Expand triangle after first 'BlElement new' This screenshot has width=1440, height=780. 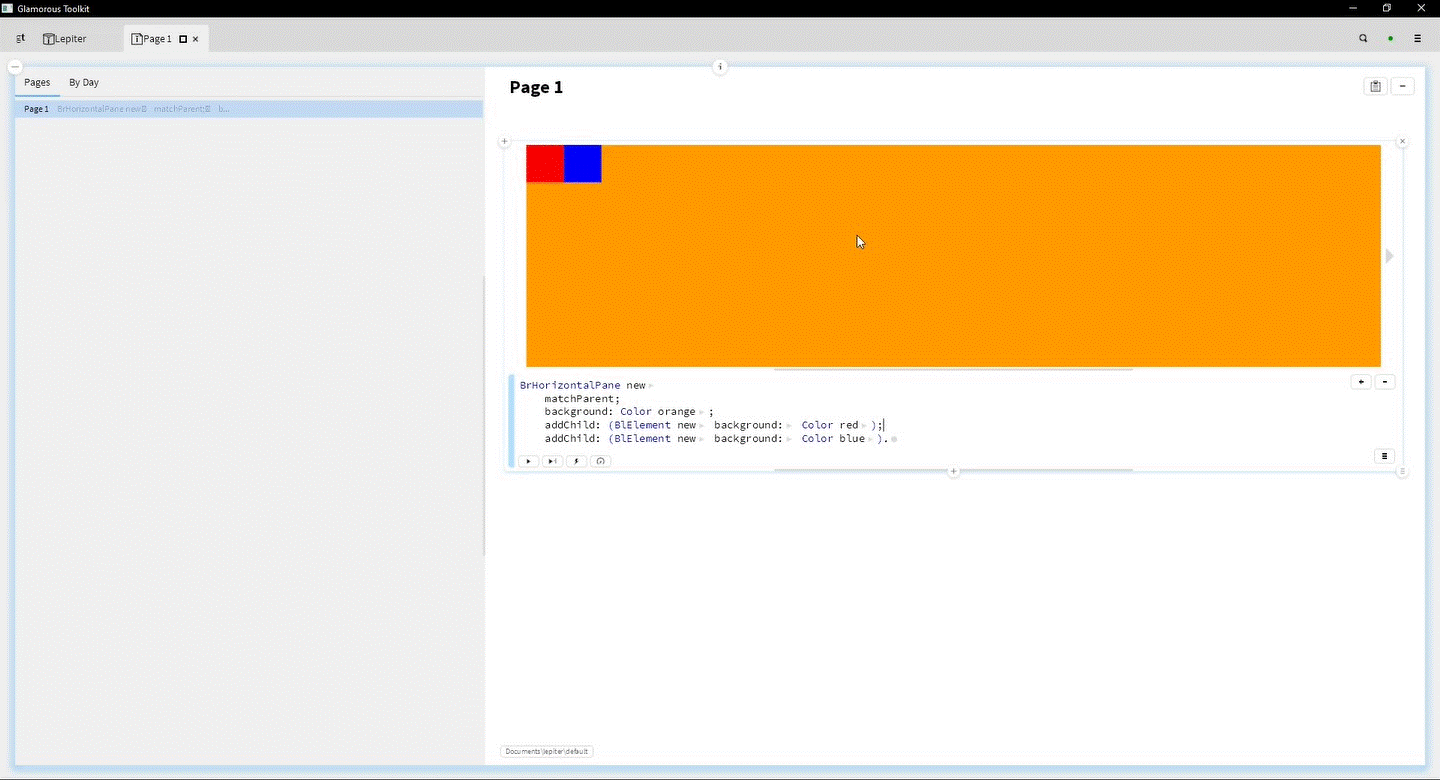tap(702, 425)
